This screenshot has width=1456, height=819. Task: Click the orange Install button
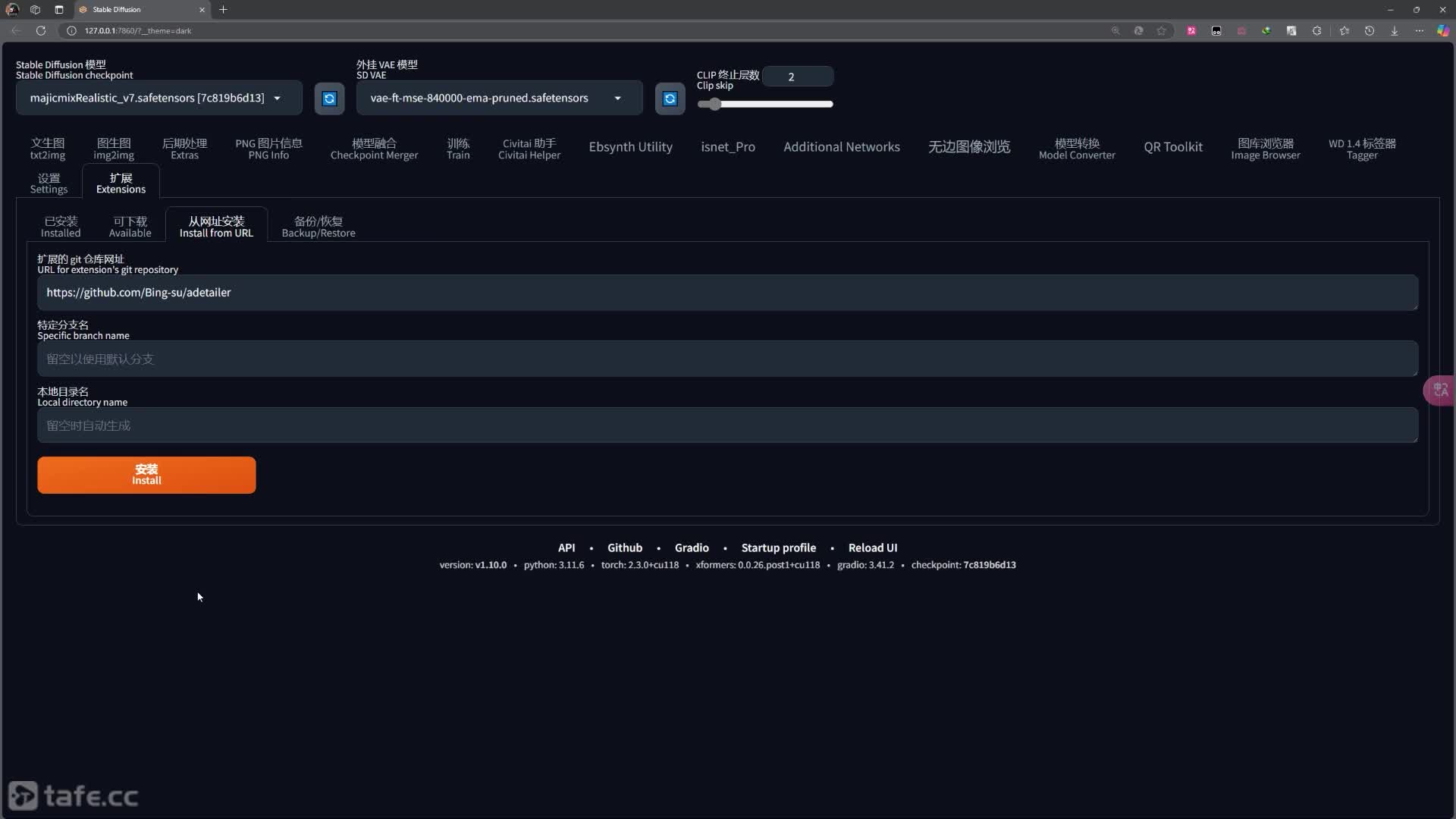tap(146, 475)
